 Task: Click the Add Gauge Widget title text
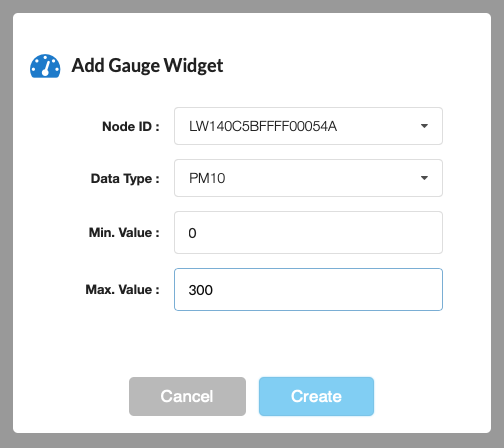147,66
